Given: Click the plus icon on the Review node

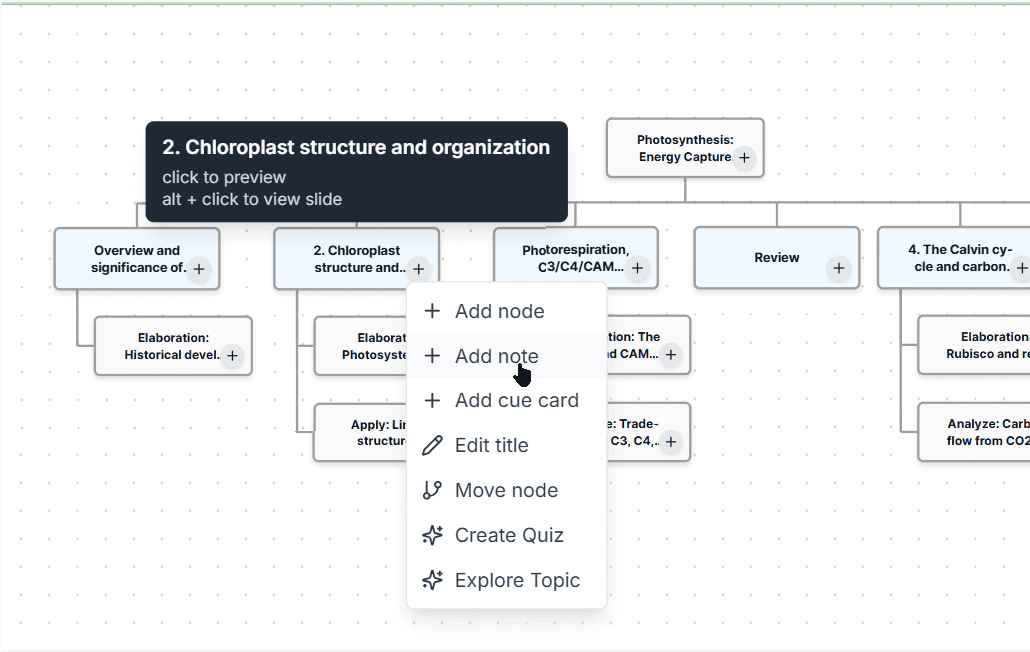Looking at the screenshot, I should click(x=838, y=267).
